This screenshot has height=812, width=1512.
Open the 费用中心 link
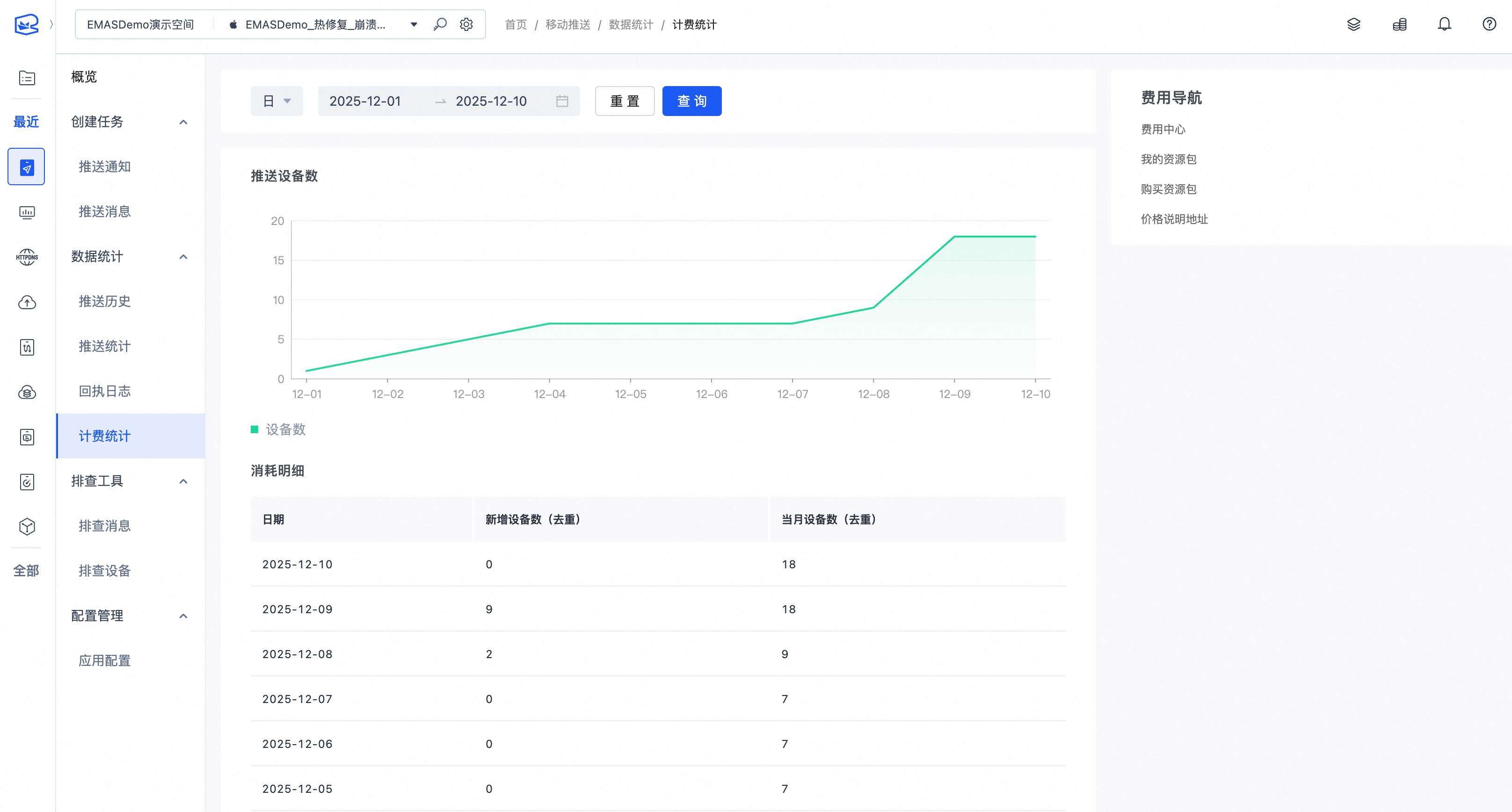[1163, 129]
